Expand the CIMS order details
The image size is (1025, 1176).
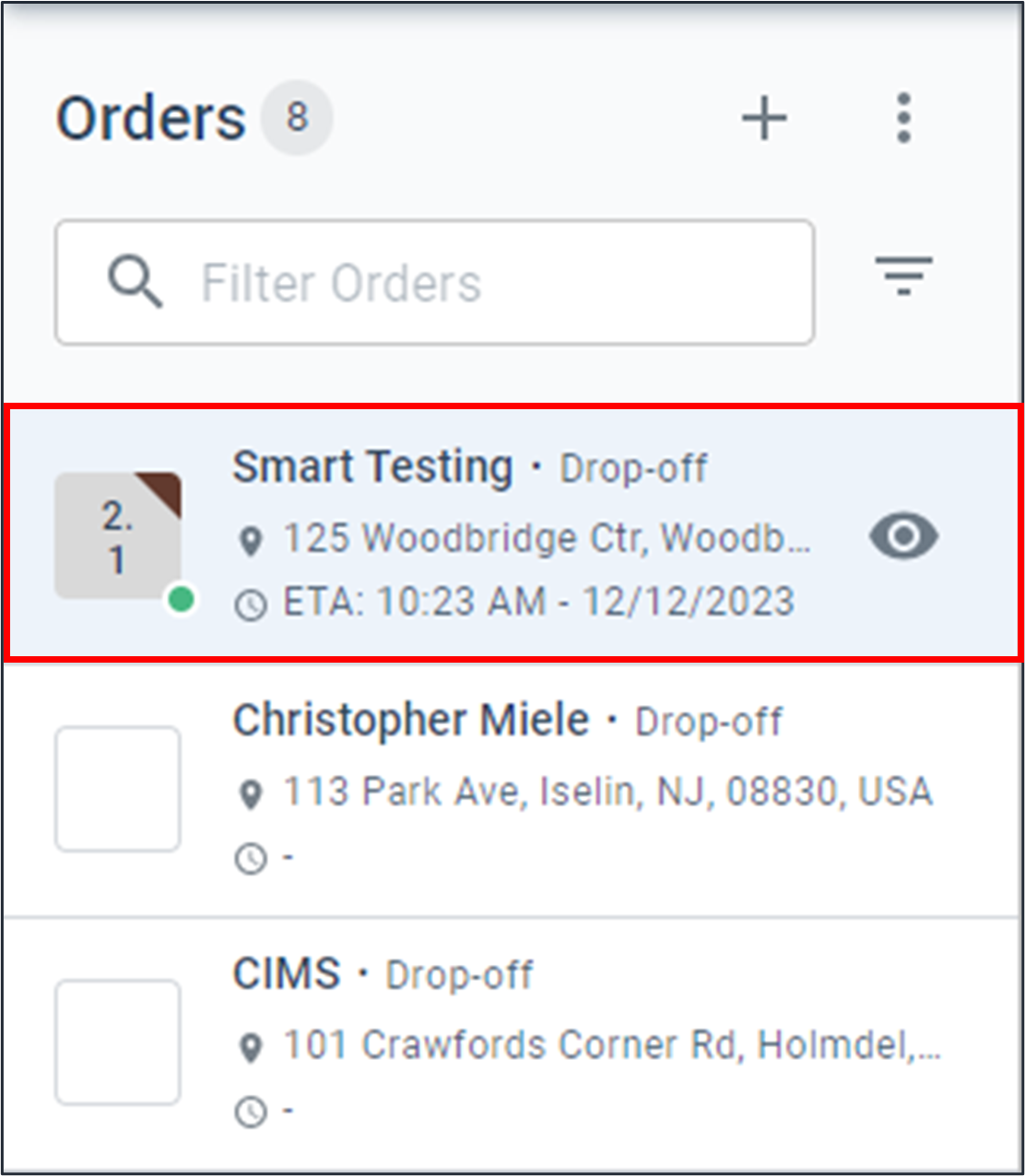pyautogui.click(x=507, y=1040)
